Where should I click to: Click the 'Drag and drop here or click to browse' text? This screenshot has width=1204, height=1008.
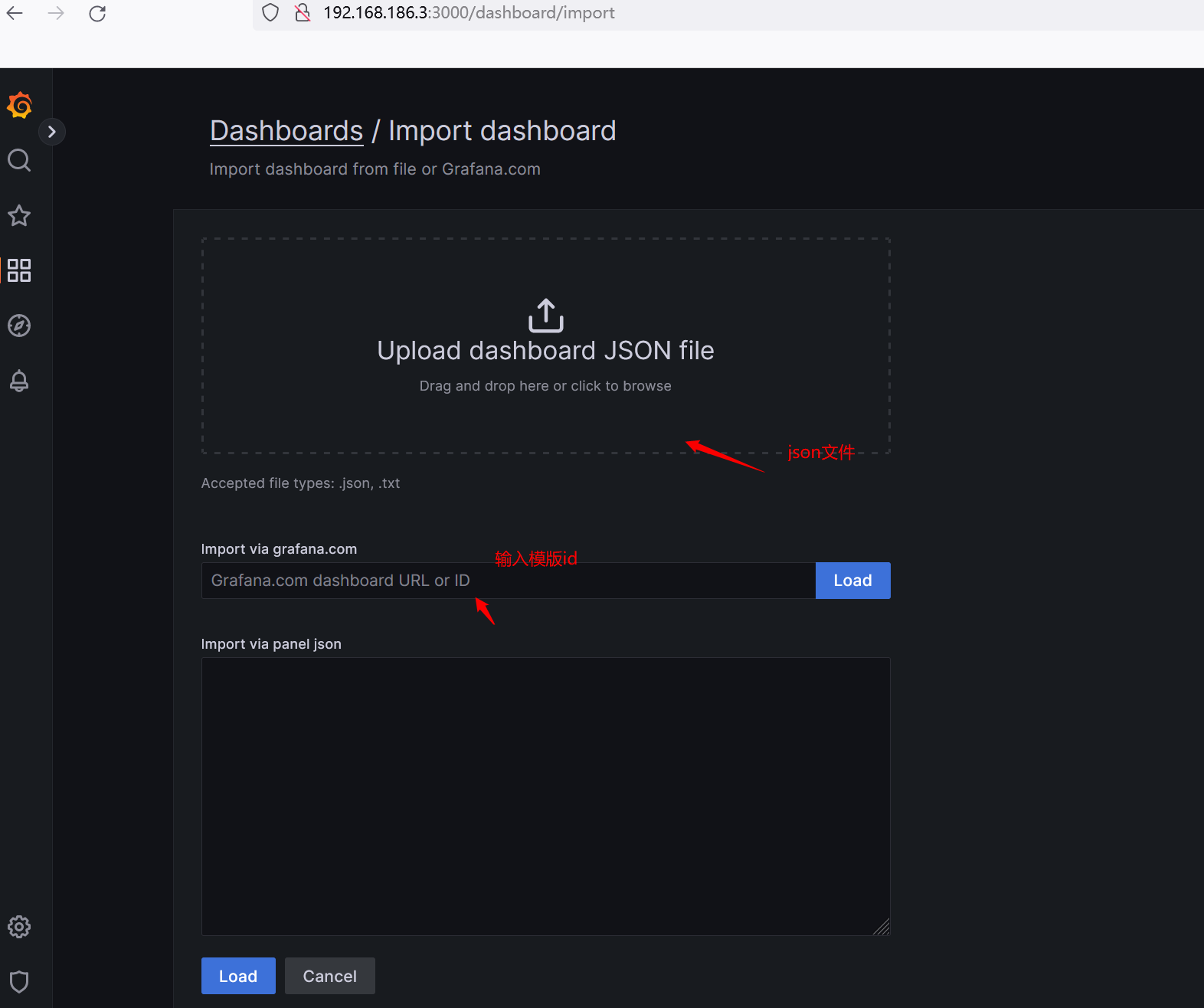point(545,386)
